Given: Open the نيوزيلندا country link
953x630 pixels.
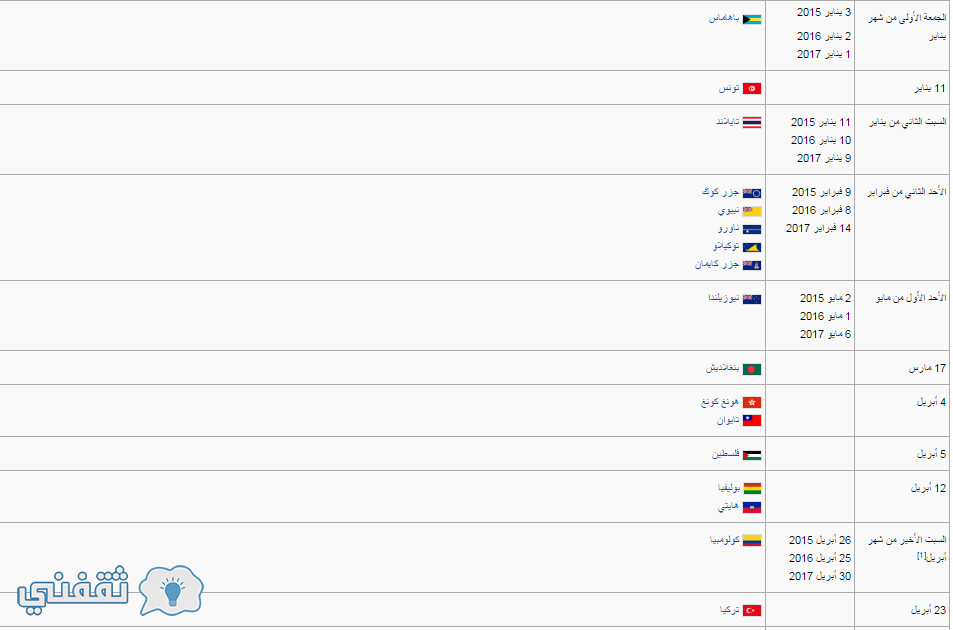Looking at the screenshot, I should [723, 298].
